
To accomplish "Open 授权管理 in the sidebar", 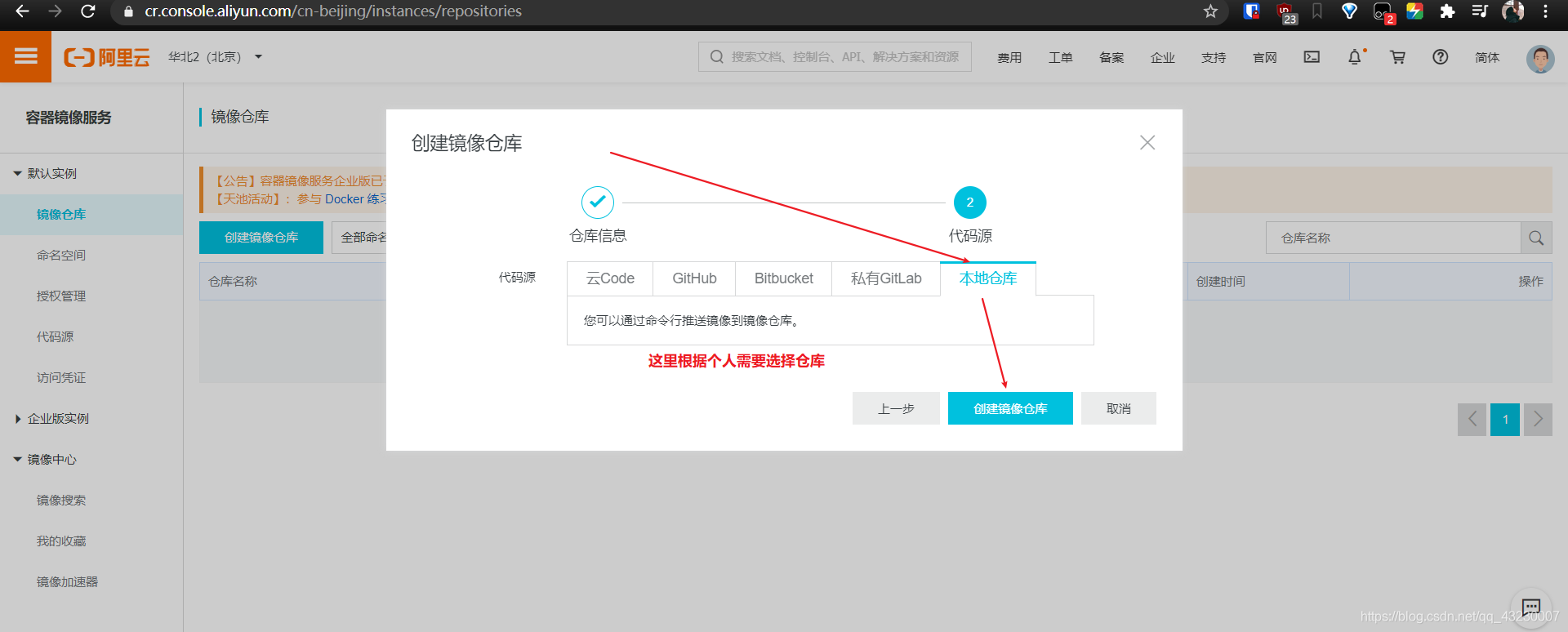I will tap(61, 296).
